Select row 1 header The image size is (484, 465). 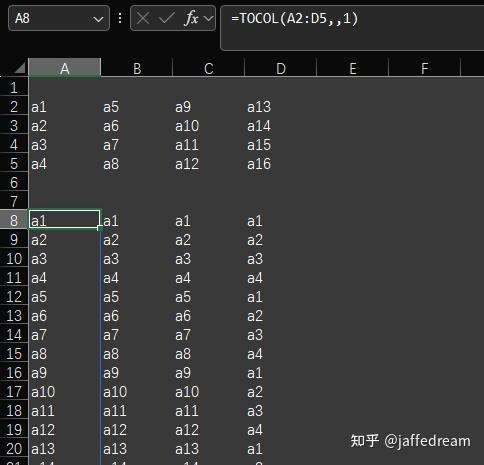click(14, 88)
